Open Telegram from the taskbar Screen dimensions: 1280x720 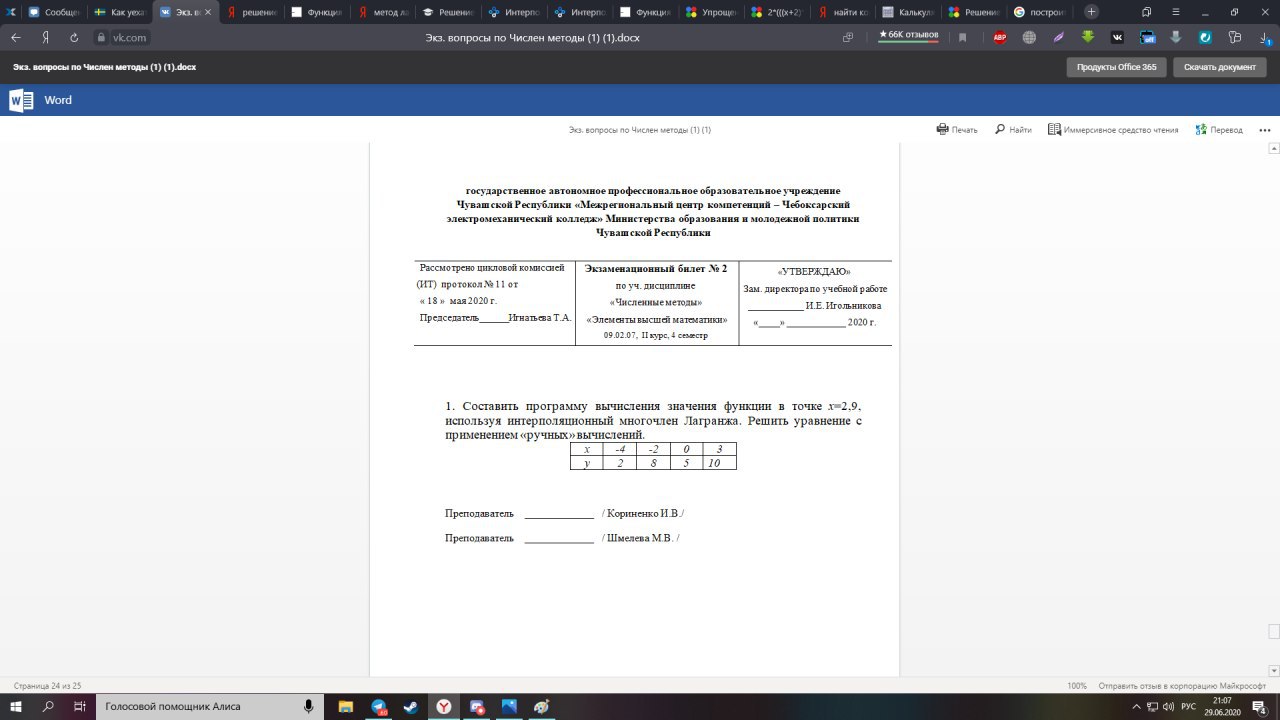379,706
